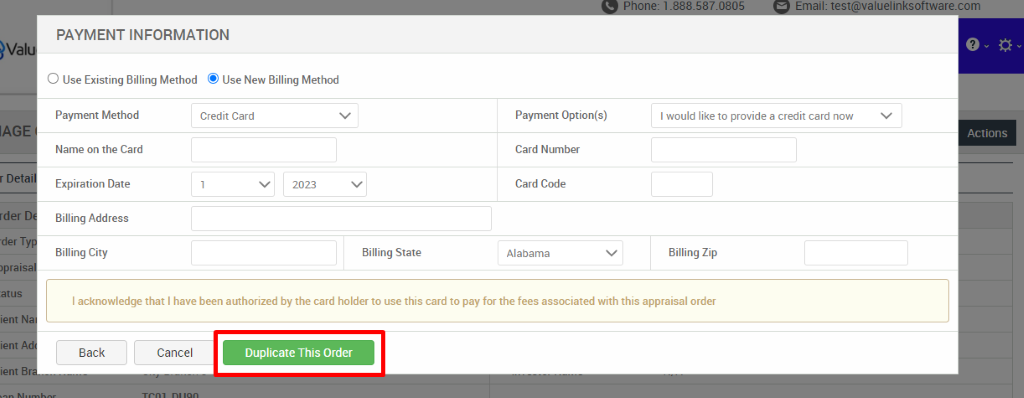
Task: Select Use New Billing Method radio button
Action: click(213, 79)
